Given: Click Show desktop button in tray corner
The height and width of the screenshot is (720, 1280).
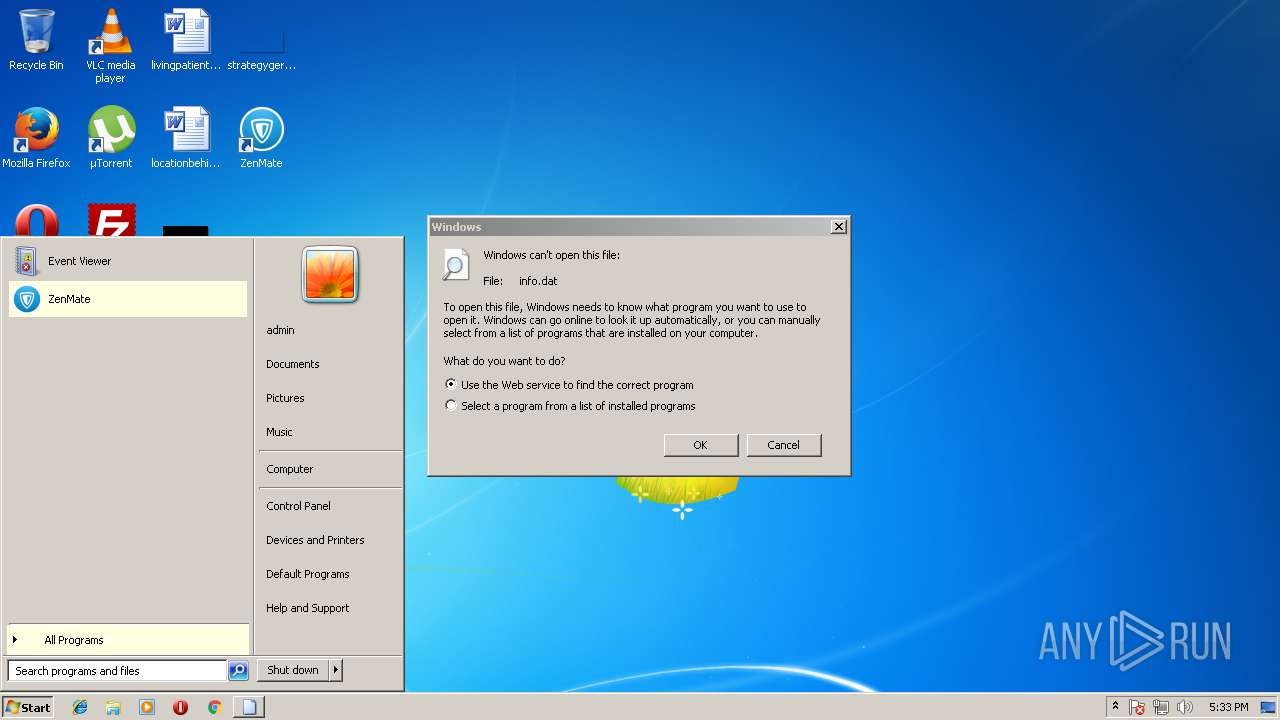Looking at the screenshot, I should (1269, 707).
